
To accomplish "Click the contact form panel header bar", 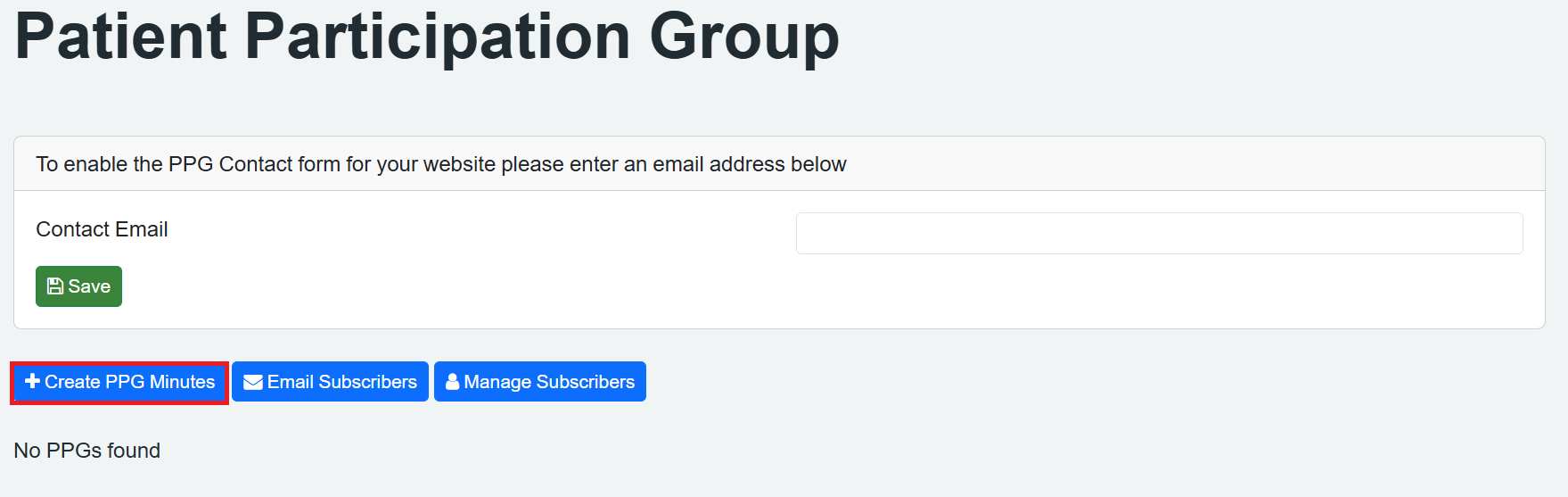I will (1159, 164).
